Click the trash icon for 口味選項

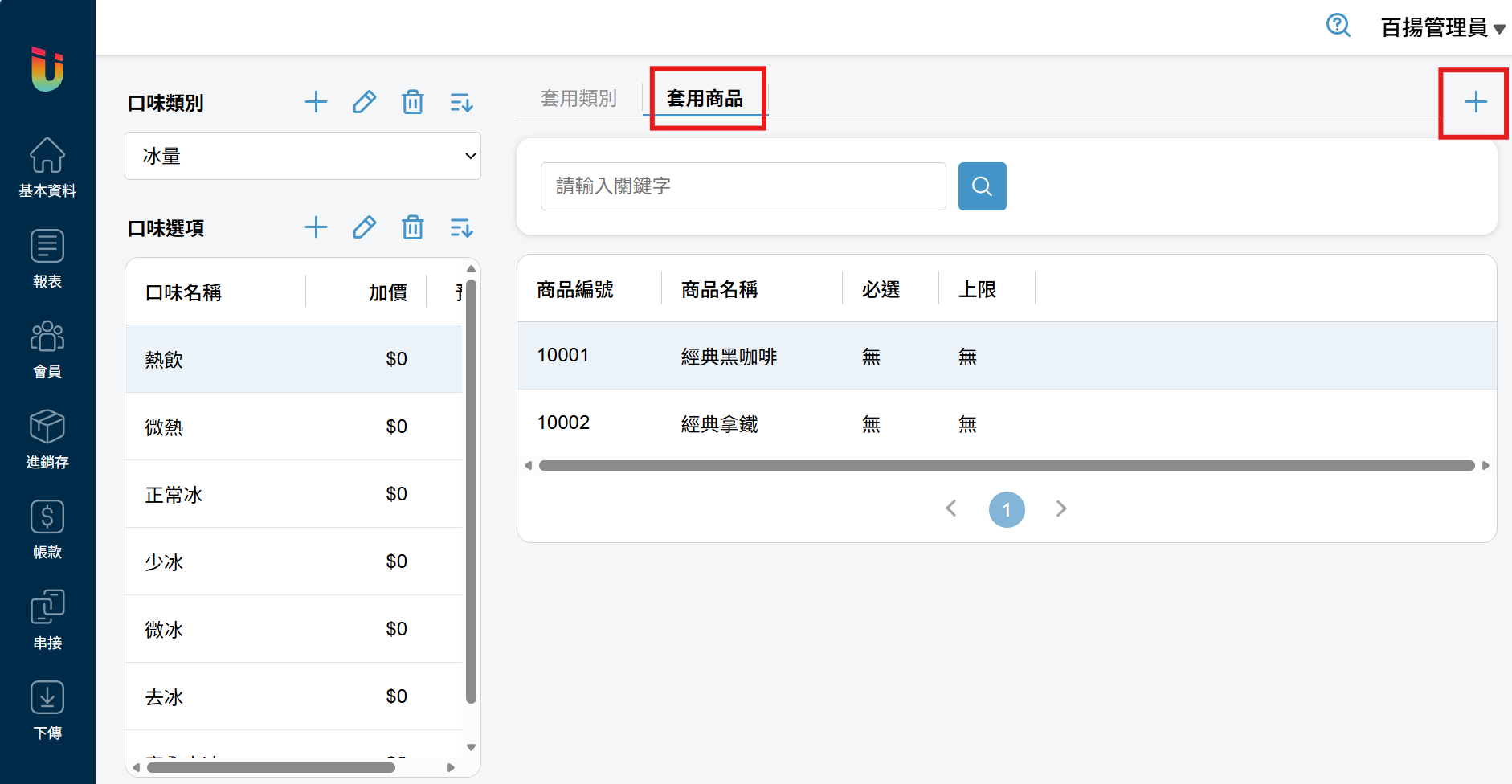click(412, 227)
